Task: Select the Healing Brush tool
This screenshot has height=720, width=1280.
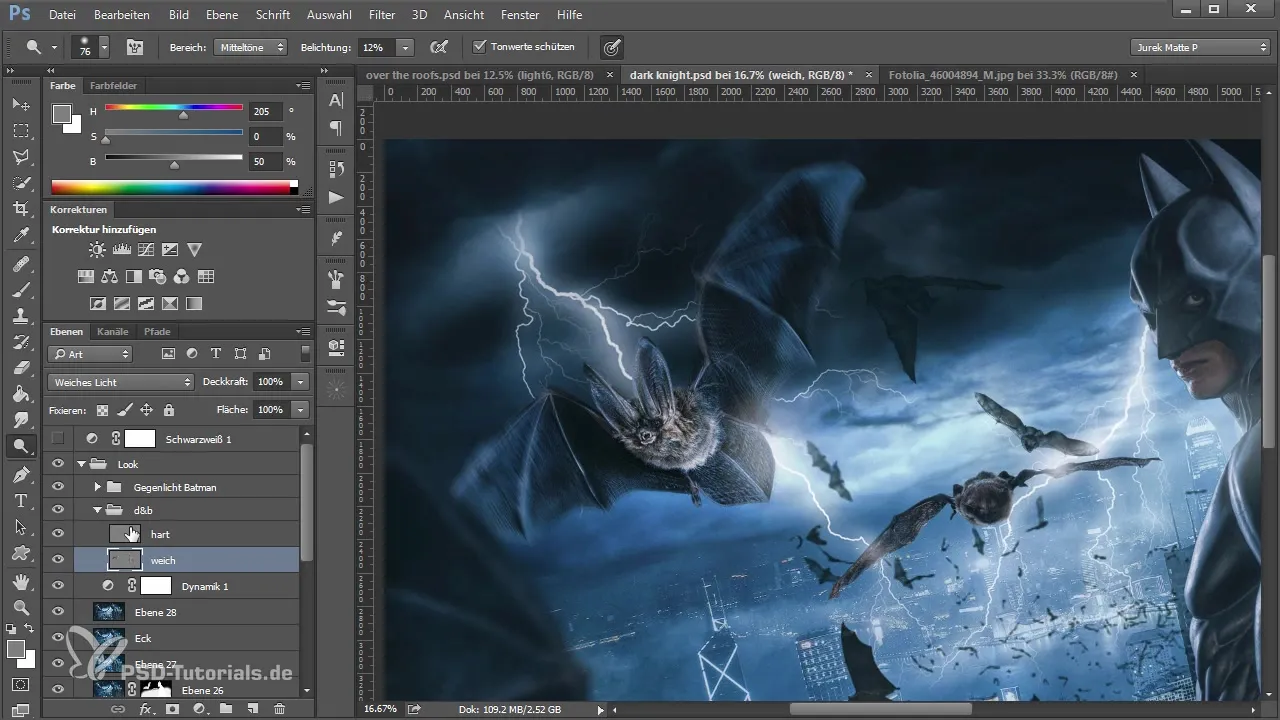Action: pos(20,263)
